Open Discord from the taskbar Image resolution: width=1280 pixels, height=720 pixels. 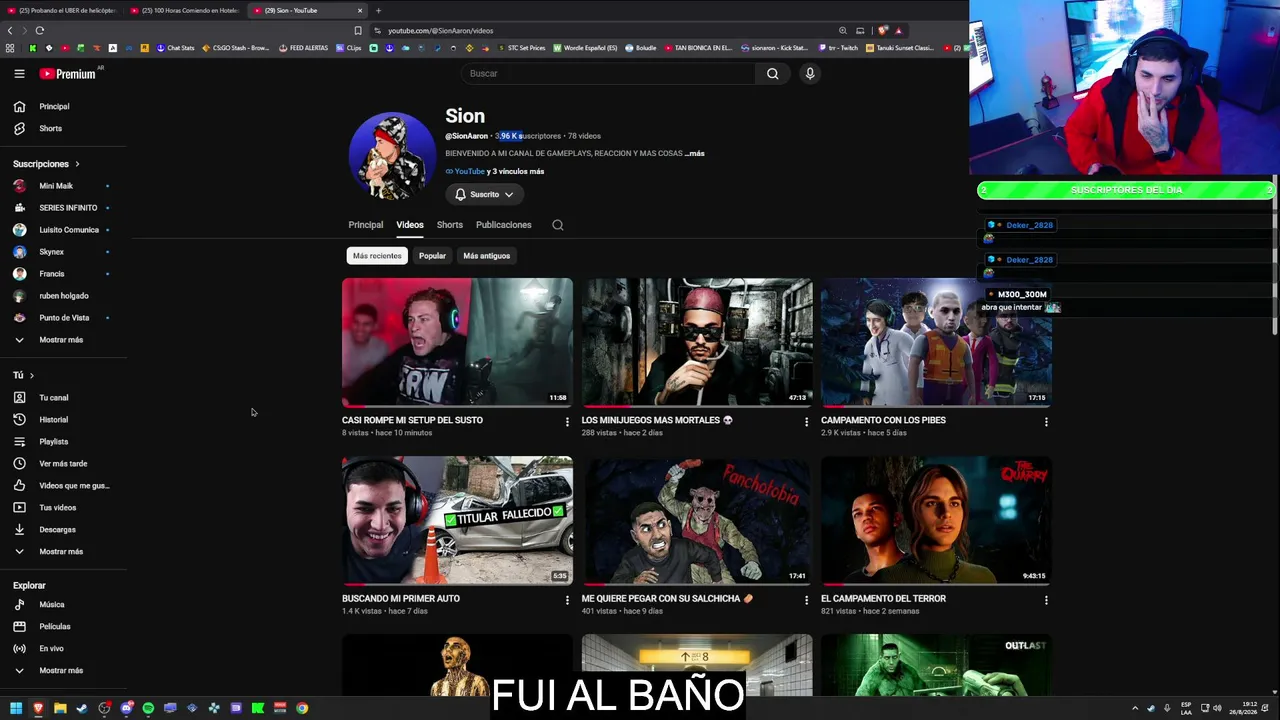click(x=126, y=708)
